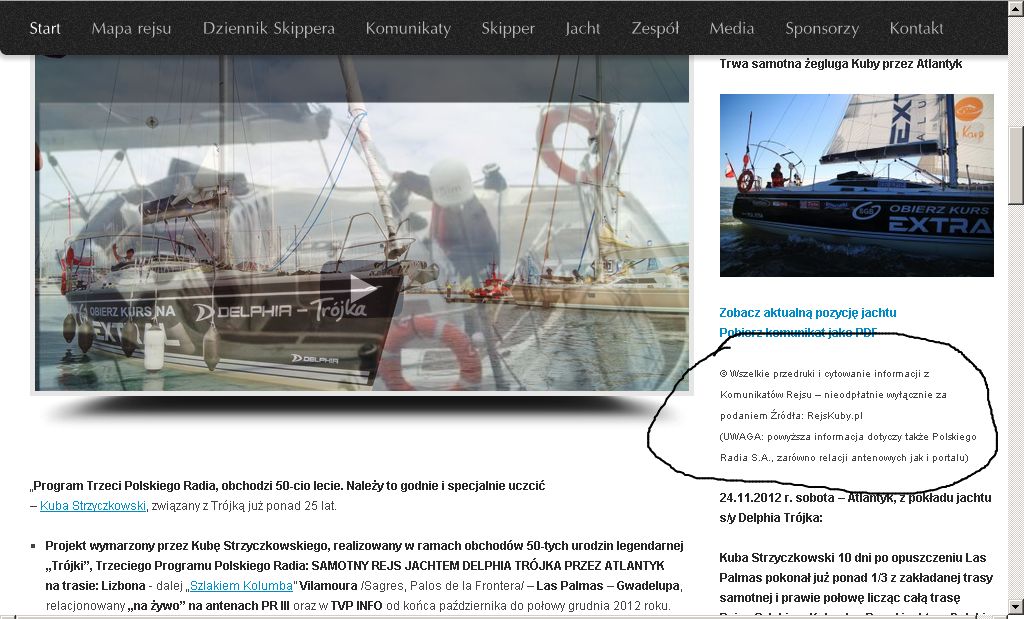The image size is (1024, 619).
Task: Click text SAMOTNY REJS JACHTEM DELPHIA TRÓJKA
Action: tap(488, 565)
